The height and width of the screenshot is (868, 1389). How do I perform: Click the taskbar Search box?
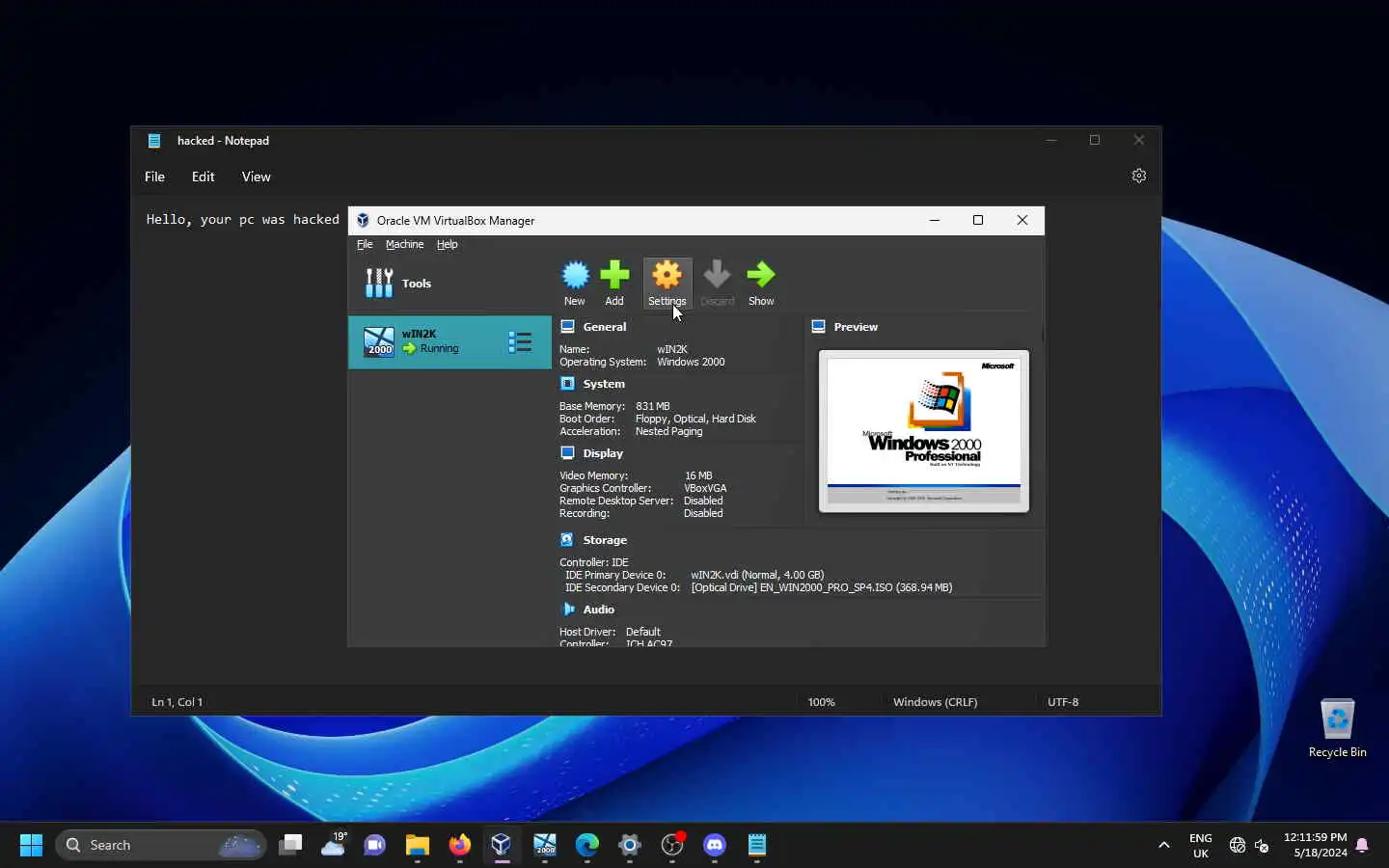[160, 845]
